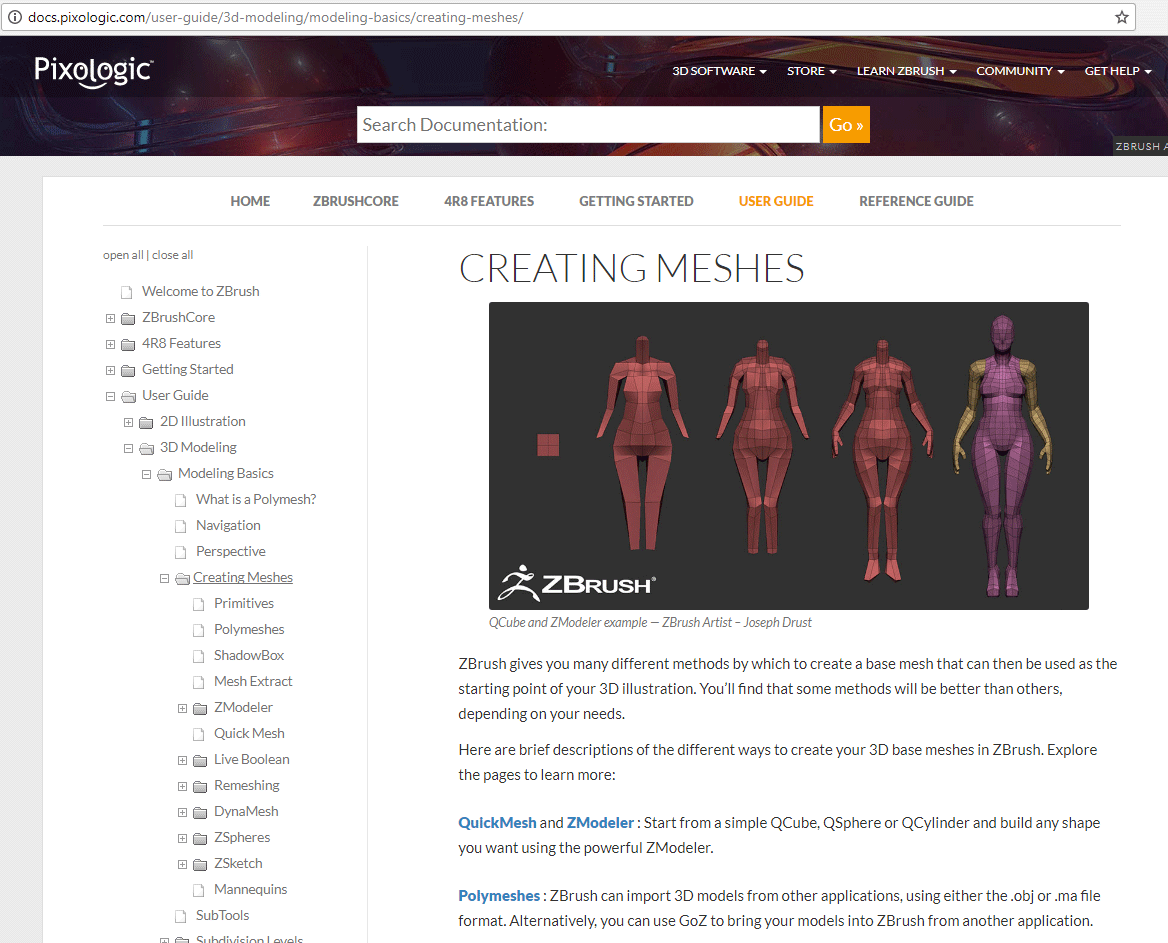Expand the 2D Illustration tree node
1168x943 pixels.
(x=128, y=423)
